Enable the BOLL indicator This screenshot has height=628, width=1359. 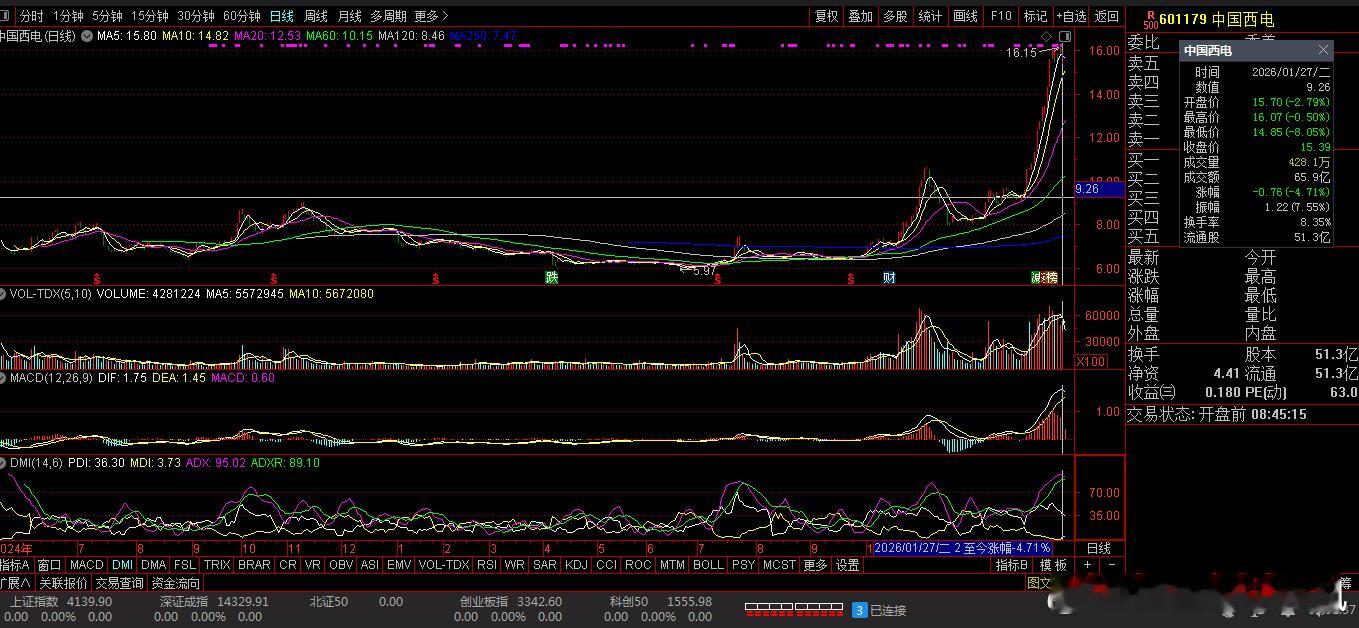(708, 565)
